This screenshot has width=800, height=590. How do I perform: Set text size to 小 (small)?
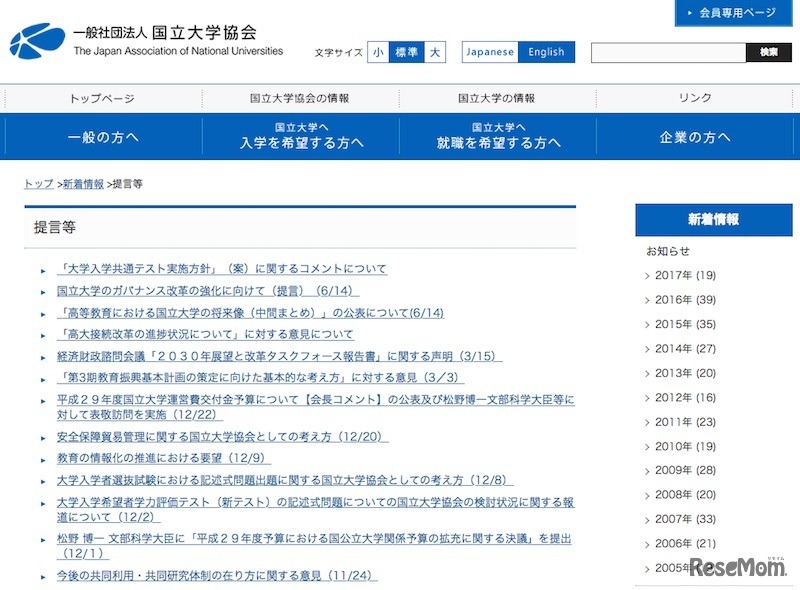[x=378, y=52]
